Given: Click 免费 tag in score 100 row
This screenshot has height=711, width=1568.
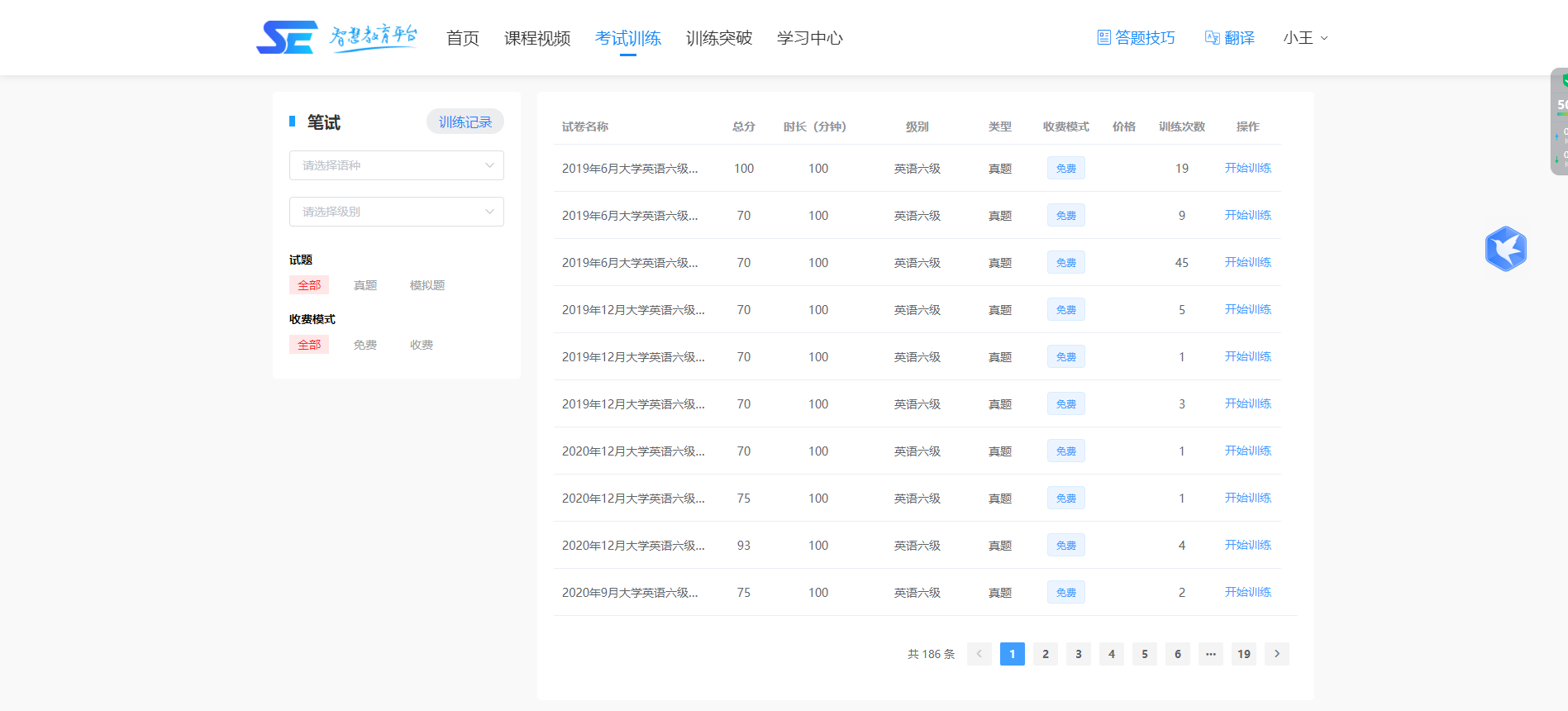Looking at the screenshot, I should [x=1066, y=168].
